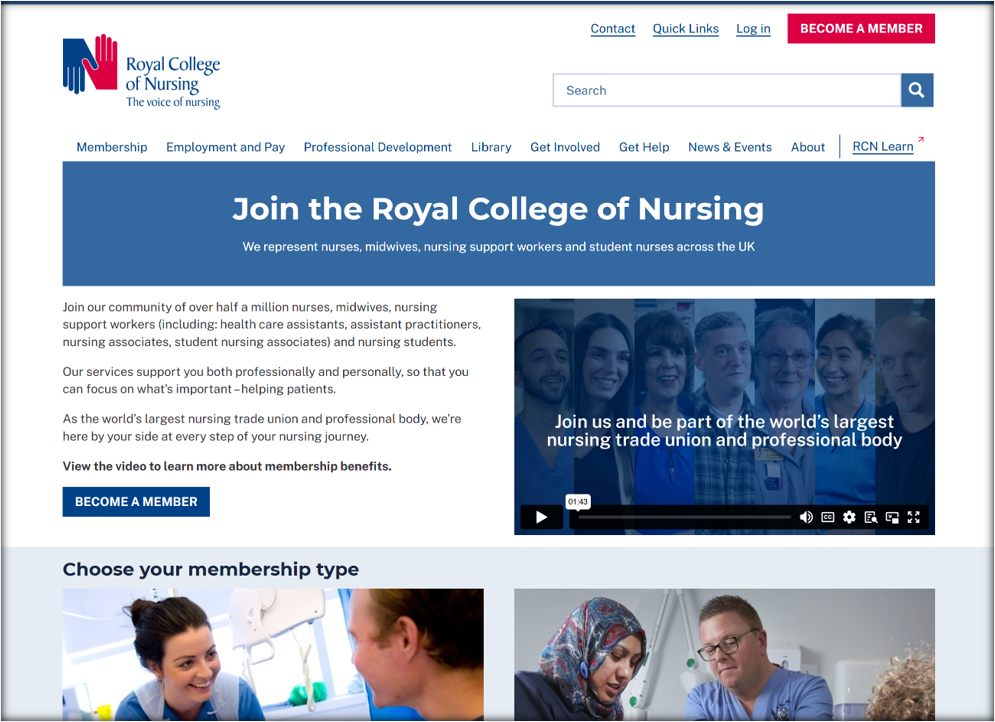Open the RCN Learn external link

pos(883,147)
